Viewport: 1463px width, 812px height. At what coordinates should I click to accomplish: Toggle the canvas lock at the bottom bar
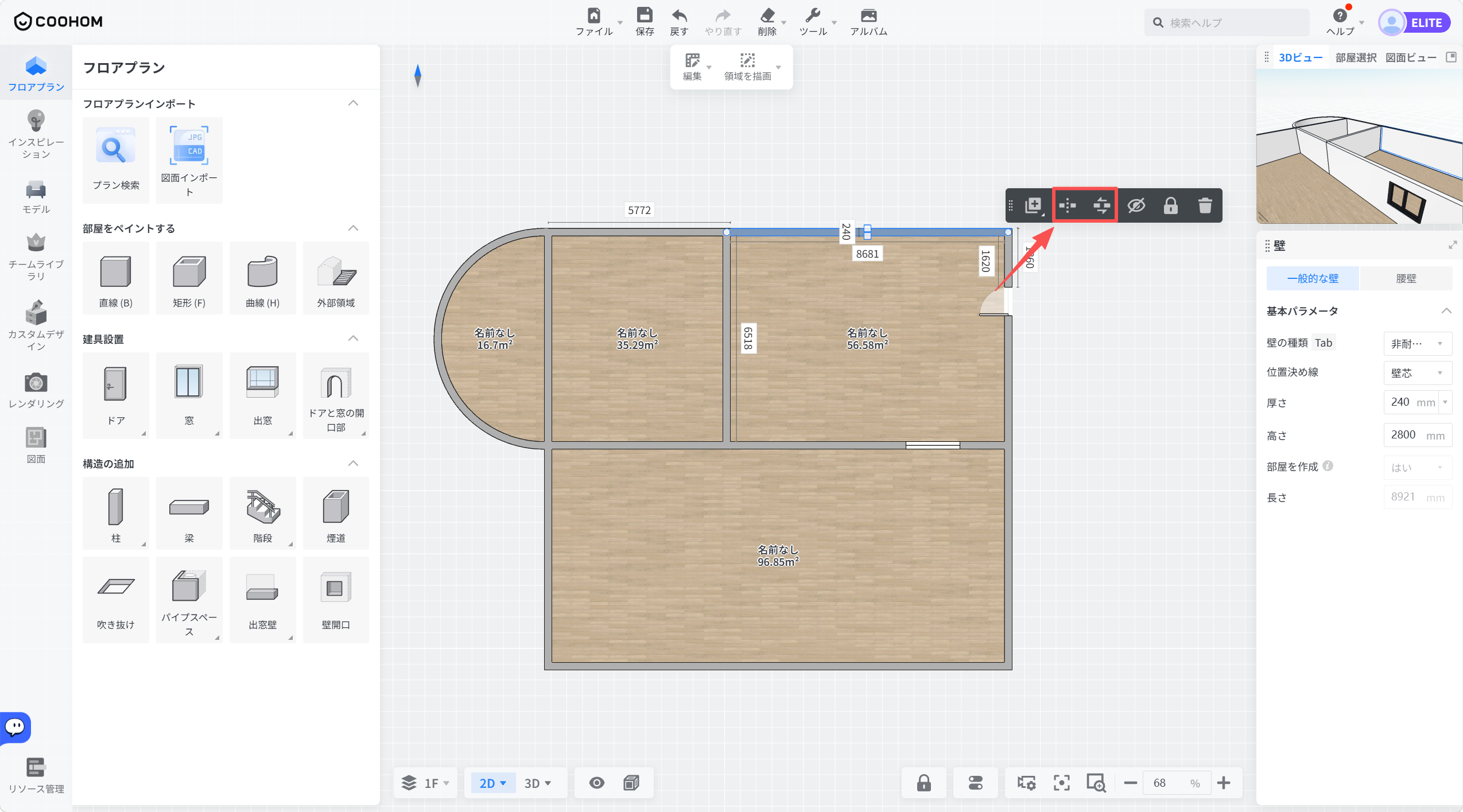click(x=923, y=783)
